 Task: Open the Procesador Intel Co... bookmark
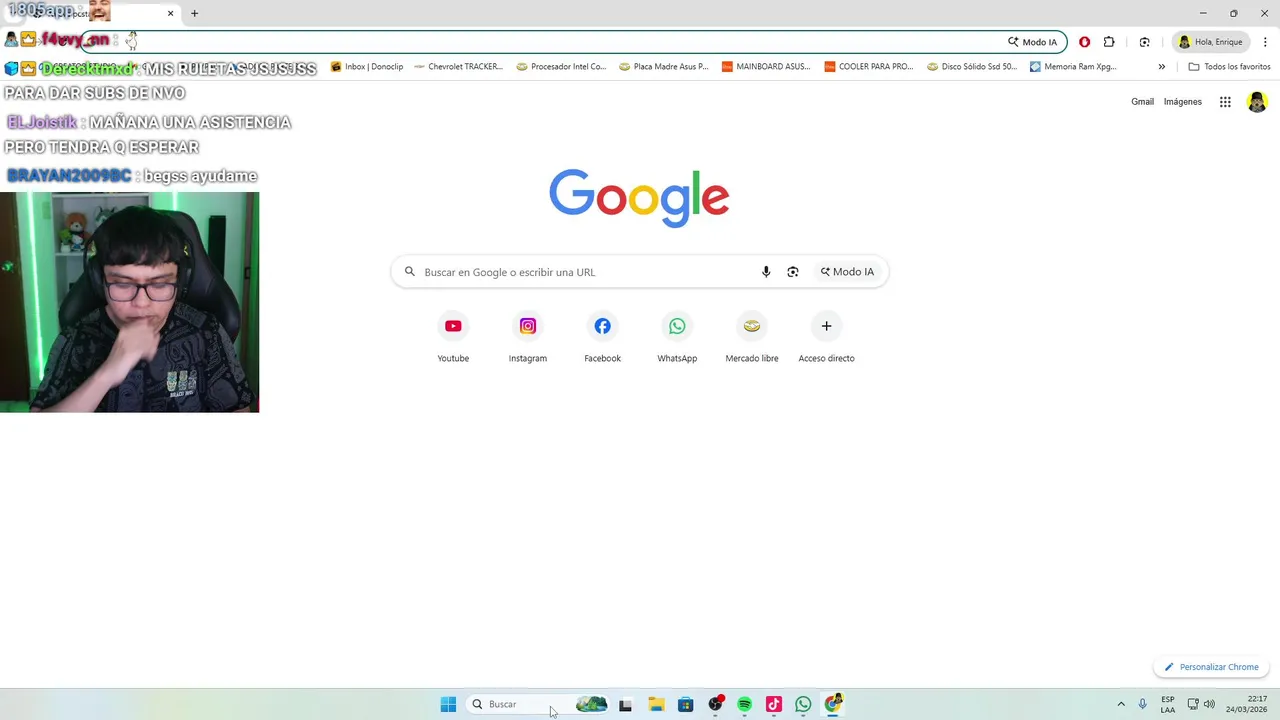click(x=561, y=67)
